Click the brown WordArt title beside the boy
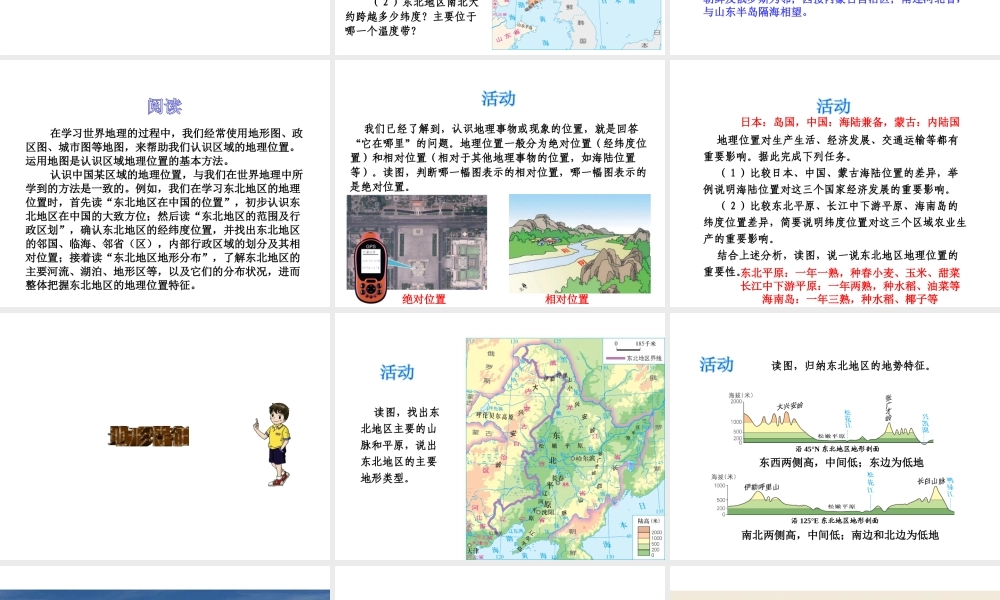1000x600 pixels. [x=149, y=437]
